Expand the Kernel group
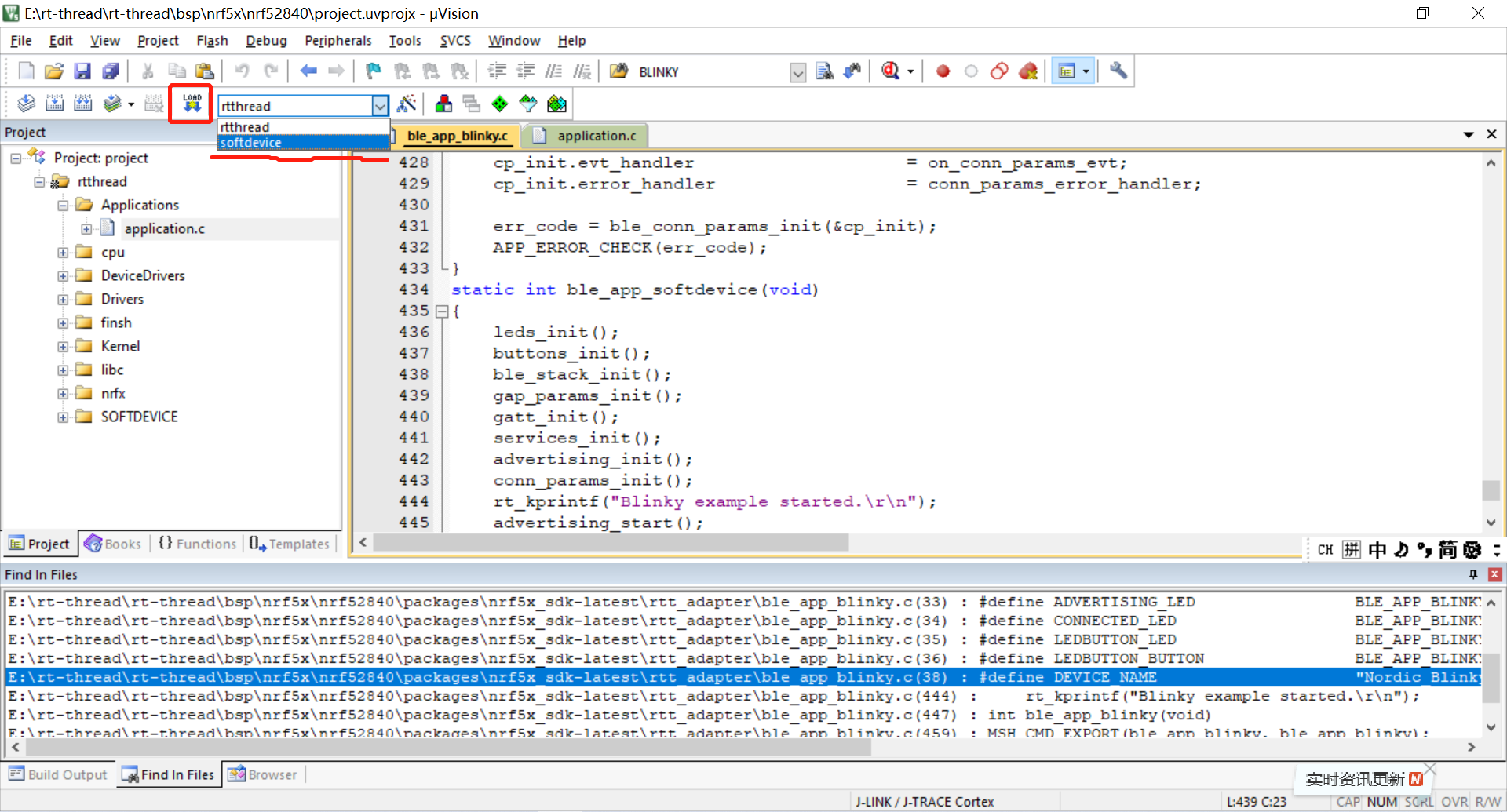The height and width of the screenshot is (812, 1507). click(x=63, y=347)
